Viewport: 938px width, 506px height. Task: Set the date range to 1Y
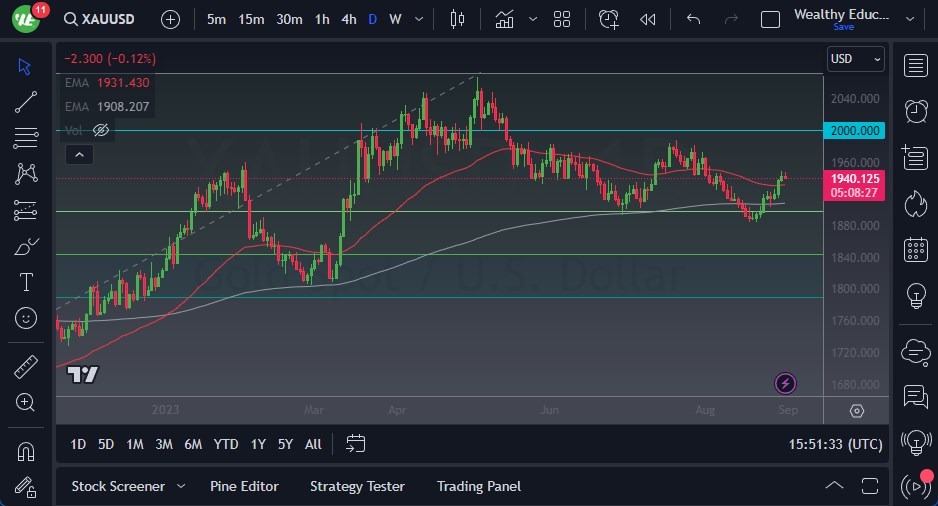258,444
